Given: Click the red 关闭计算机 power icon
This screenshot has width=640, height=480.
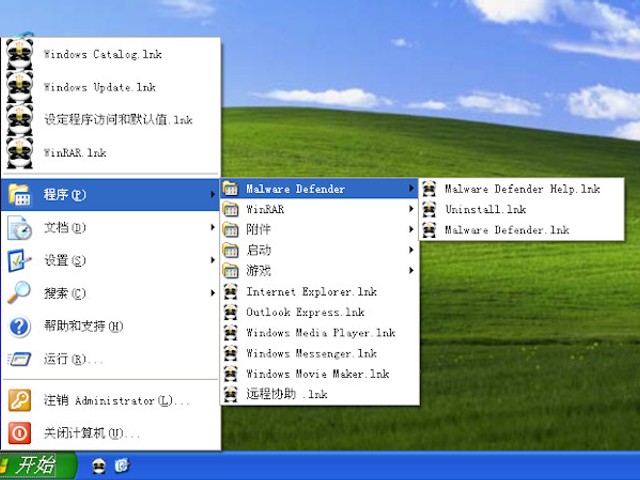Looking at the screenshot, I should click(19, 433).
